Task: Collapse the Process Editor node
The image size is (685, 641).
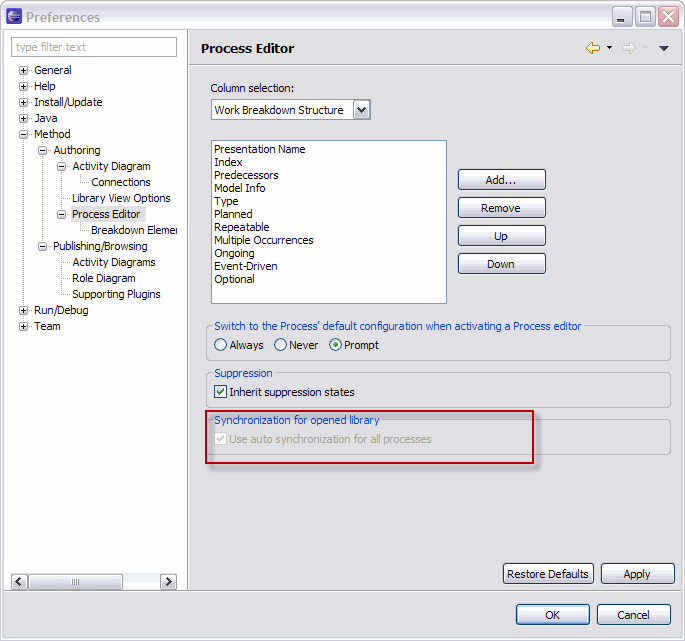Action: (62, 215)
